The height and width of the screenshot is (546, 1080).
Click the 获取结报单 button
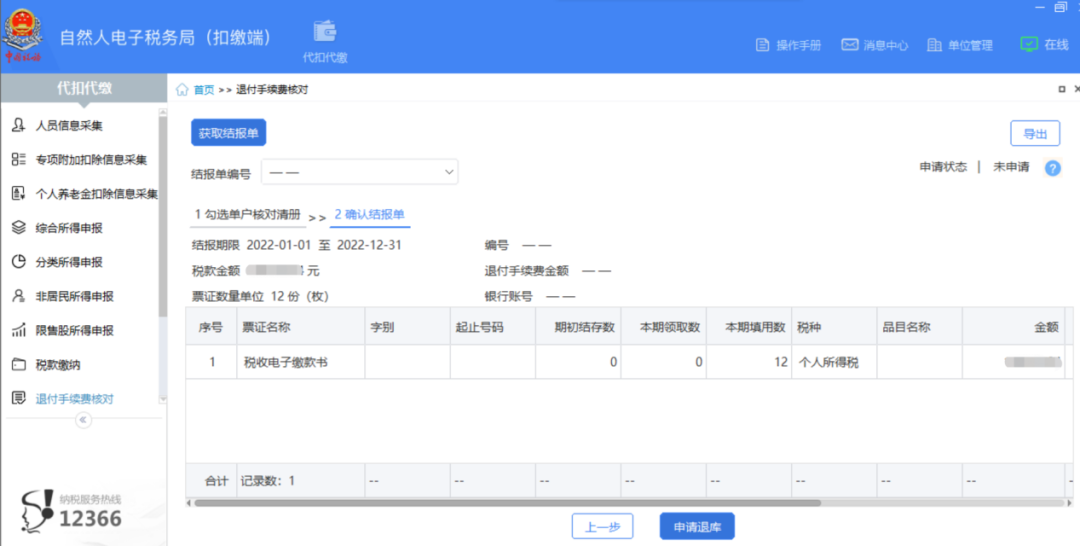click(x=229, y=133)
